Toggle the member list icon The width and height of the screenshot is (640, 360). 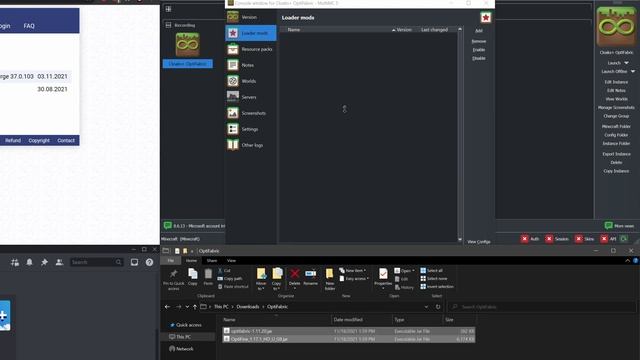[59, 262]
